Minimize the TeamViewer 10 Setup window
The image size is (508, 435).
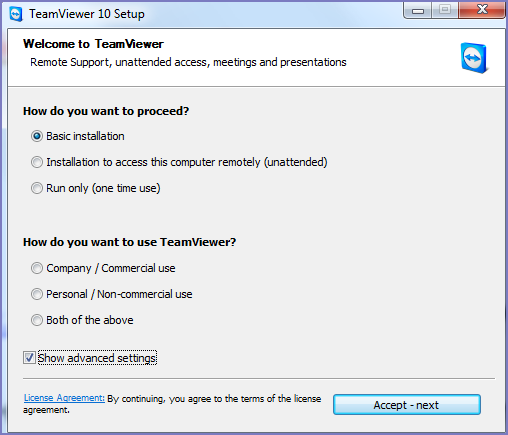(x=418, y=11)
